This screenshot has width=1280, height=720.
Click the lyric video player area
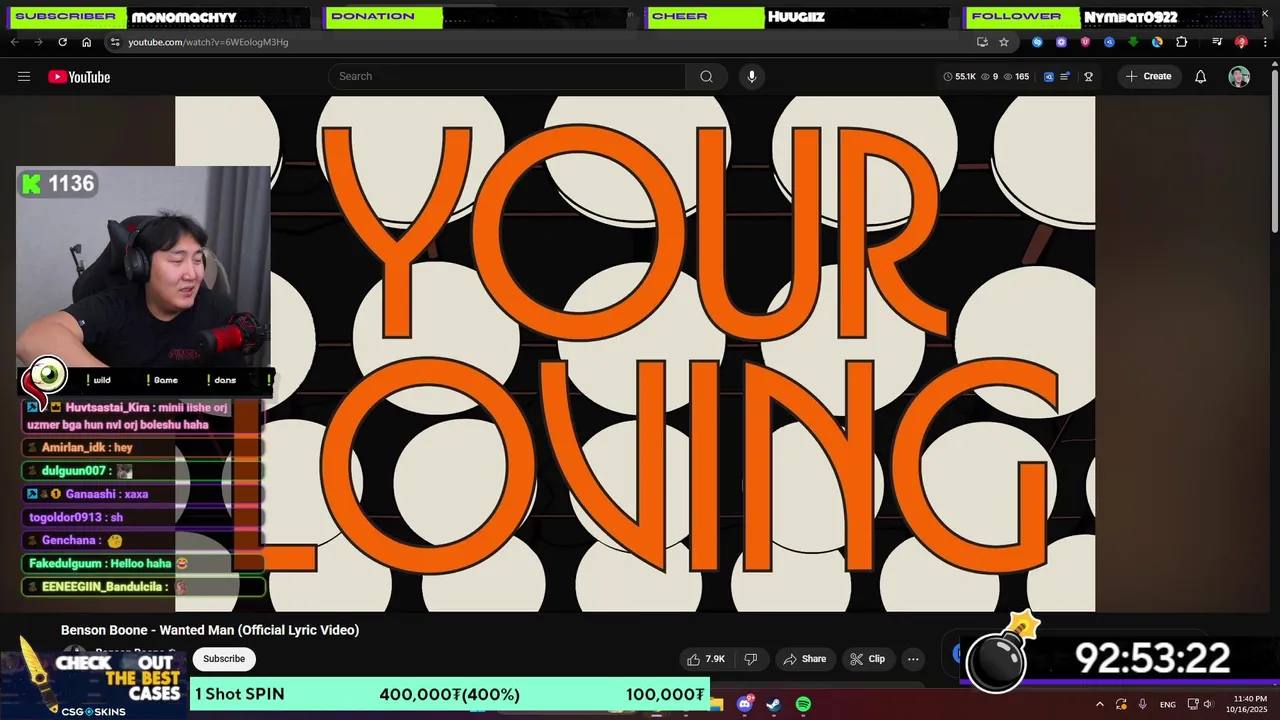point(635,354)
